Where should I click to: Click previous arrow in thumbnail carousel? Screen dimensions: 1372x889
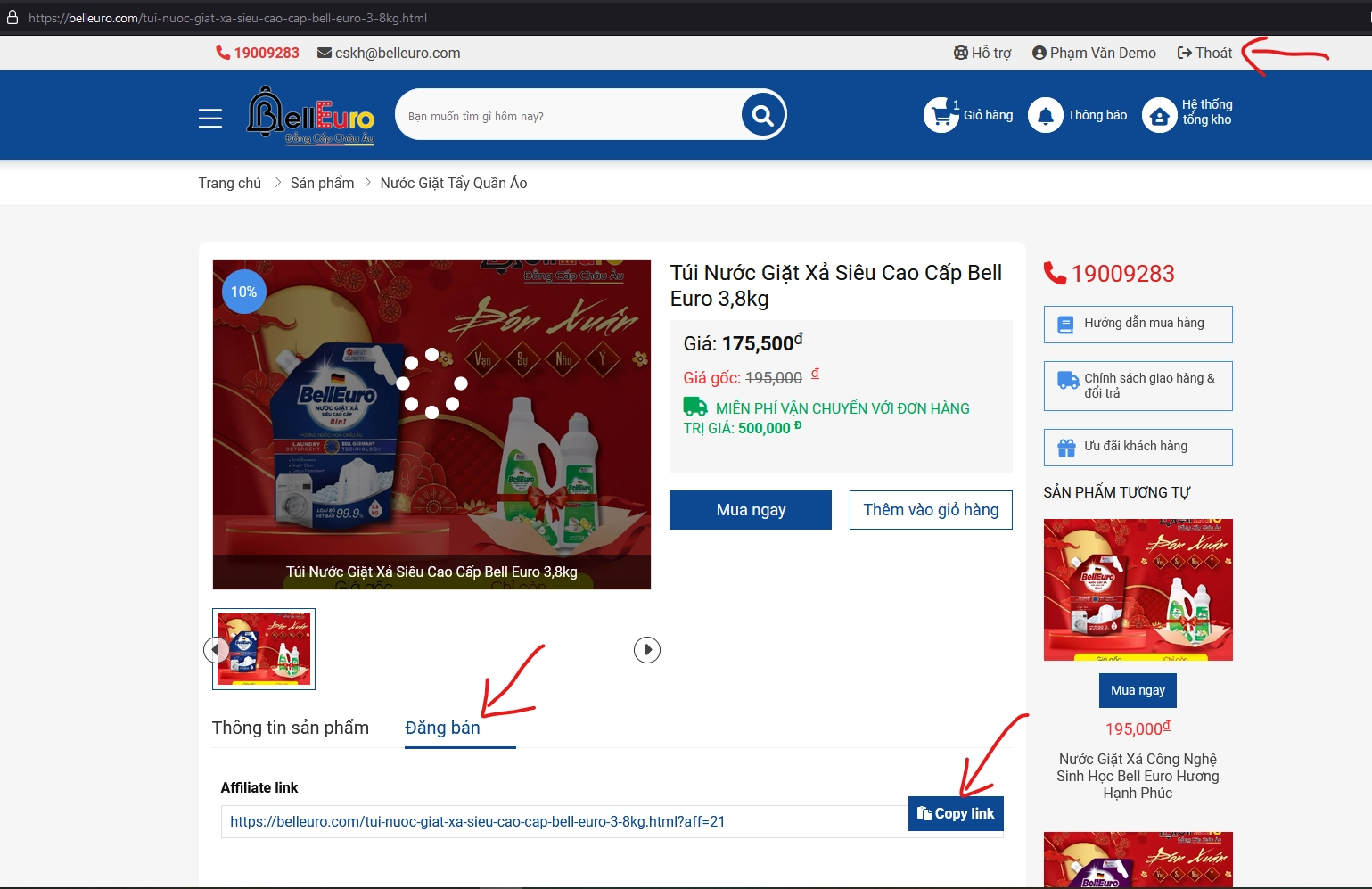click(216, 650)
